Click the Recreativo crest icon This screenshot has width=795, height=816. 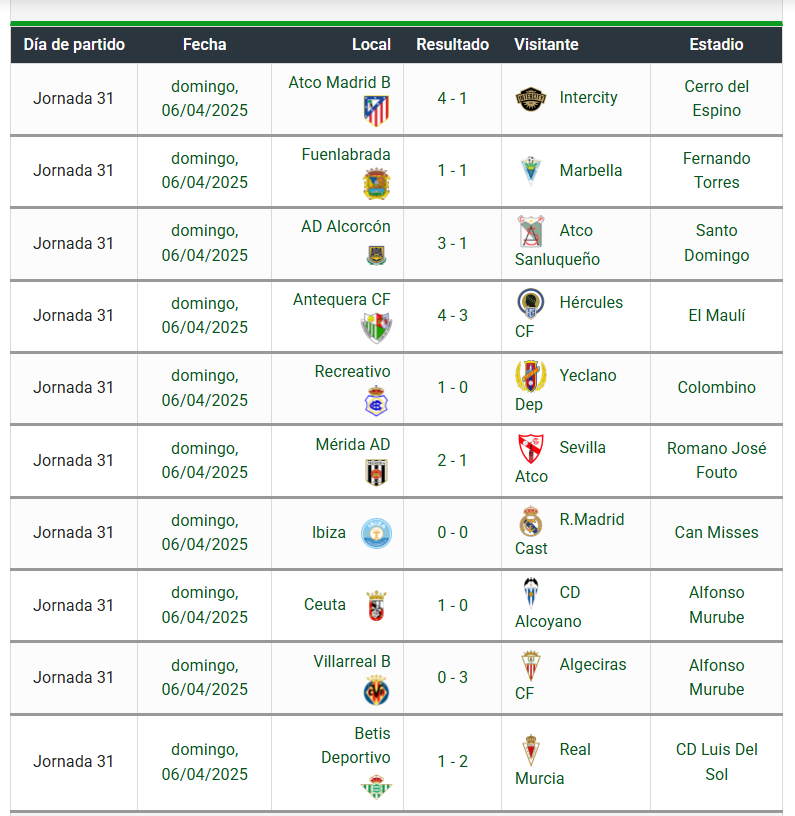tap(376, 401)
